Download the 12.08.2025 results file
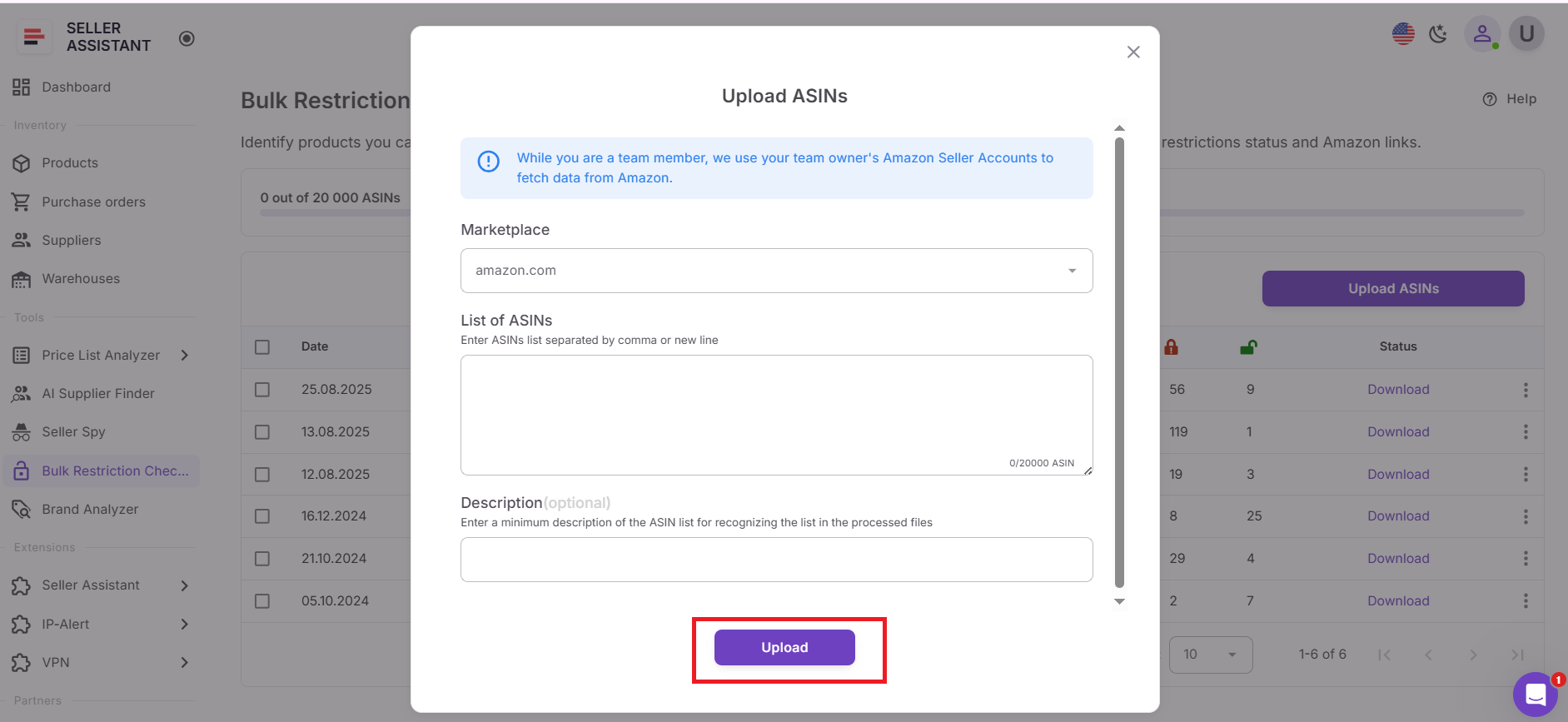The height and width of the screenshot is (722, 1568). 1398,475
